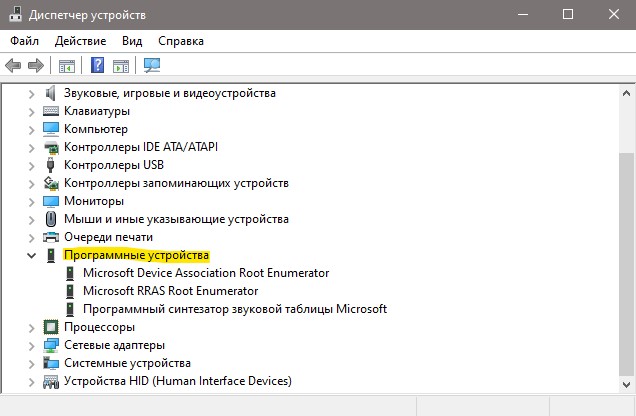Open the Файл menu
The width and height of the screenshot is (636, 416).
24,41
